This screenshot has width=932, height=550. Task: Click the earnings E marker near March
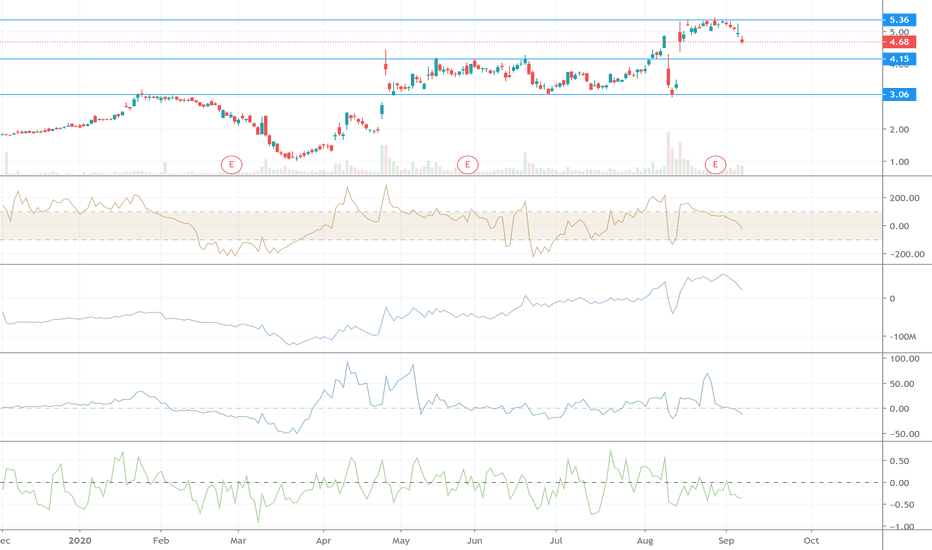click(232, 164)
